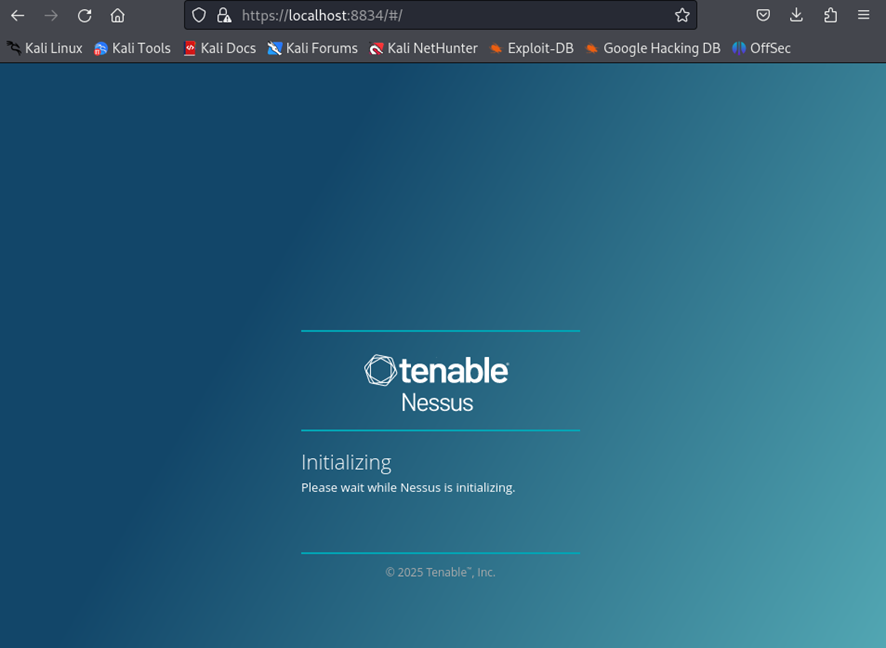Open the downloads panel
The width and height of the screenshot is (886, 648).
point(796,15)
